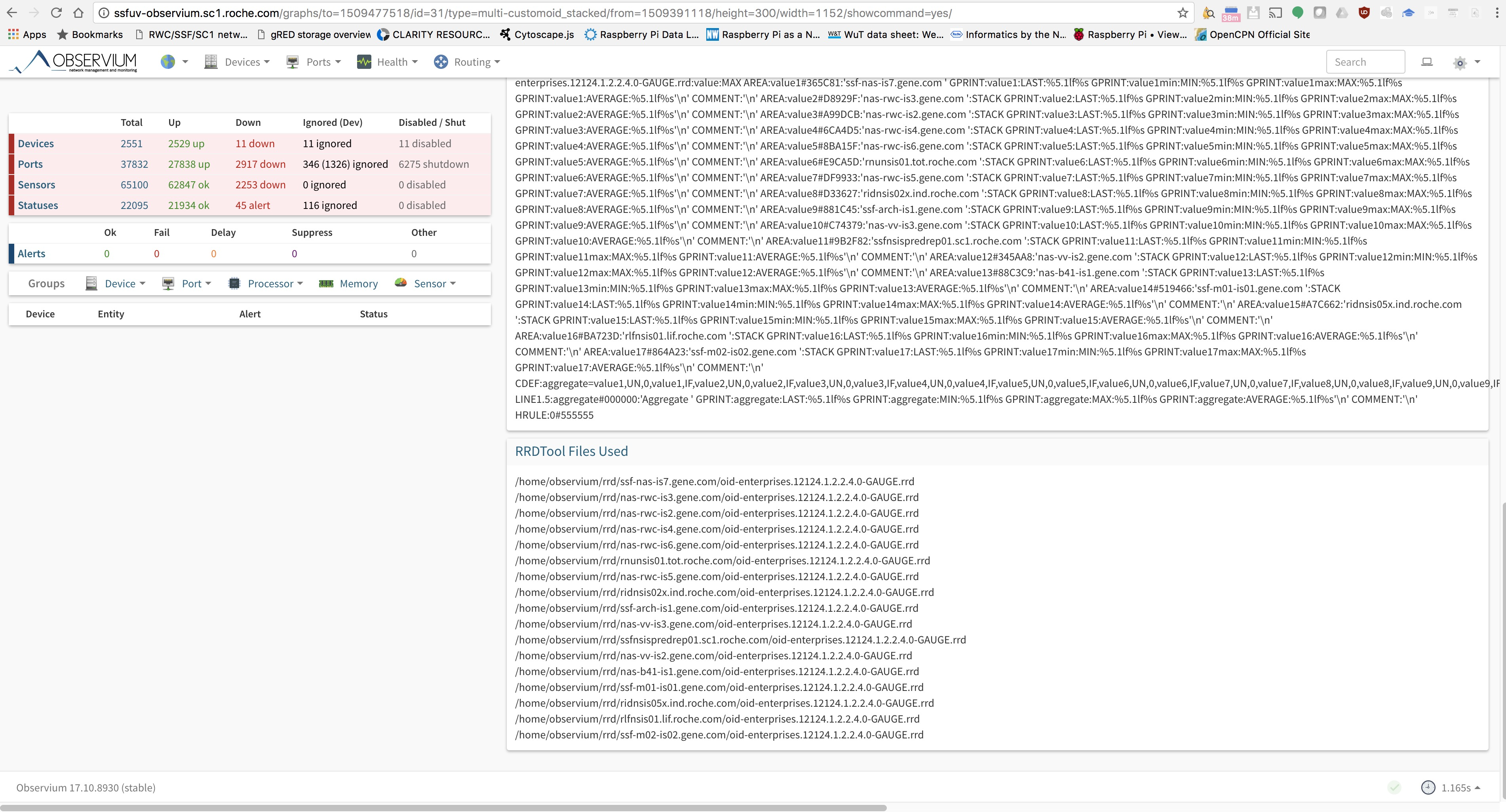Open the Ports status row link
This screenshot has width=1506, height=812.
[30, 164]
